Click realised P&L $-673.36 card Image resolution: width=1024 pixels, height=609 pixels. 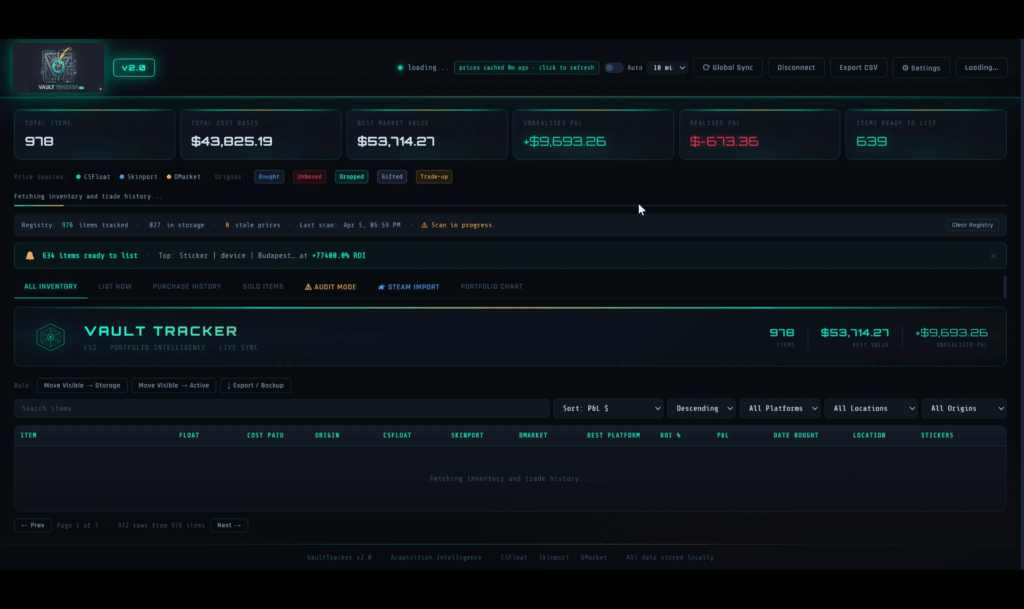760,134
